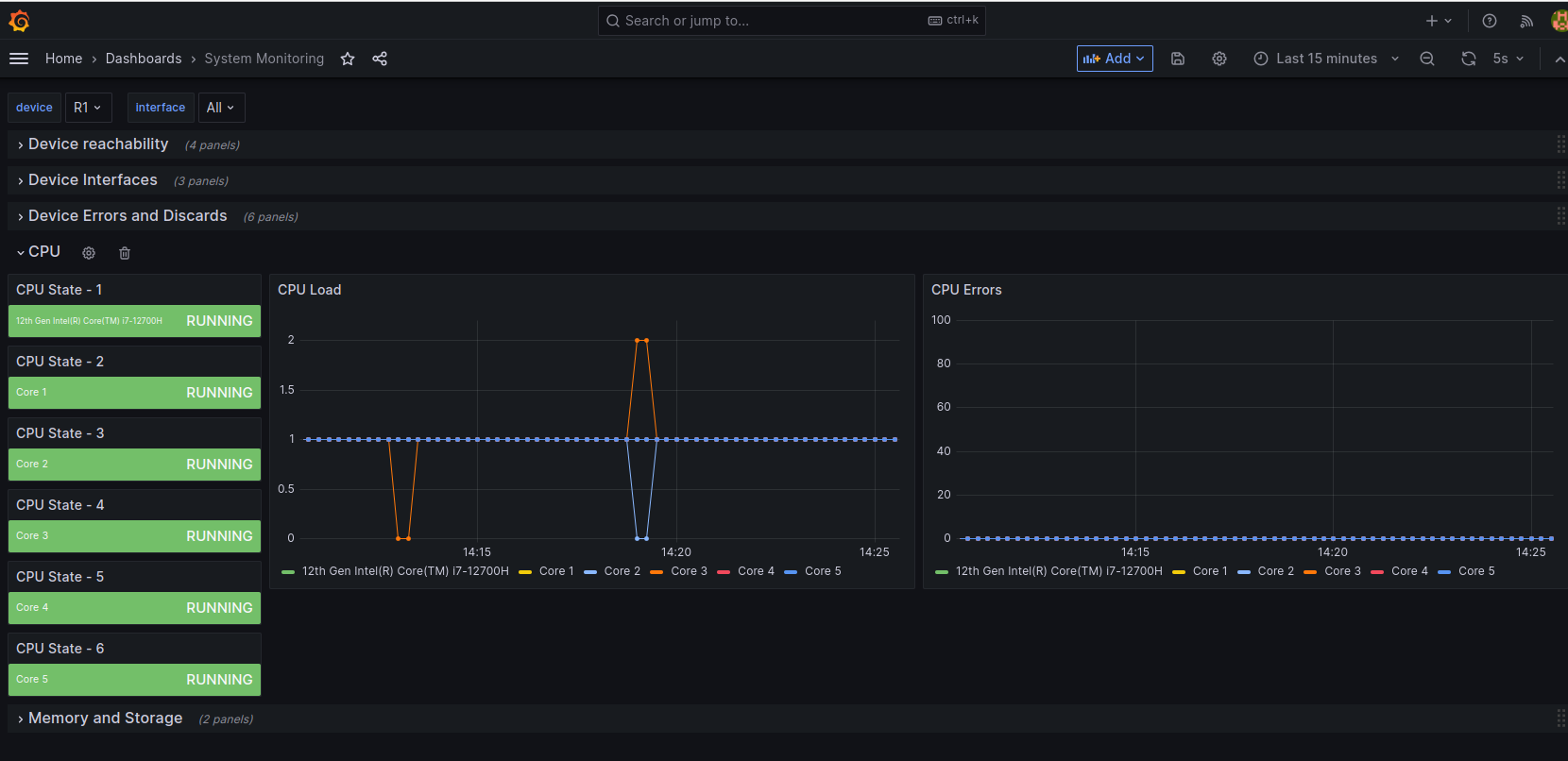Click the Interface variable label
The height and width of the screenshot is (761, 1568).
(161, 108)
